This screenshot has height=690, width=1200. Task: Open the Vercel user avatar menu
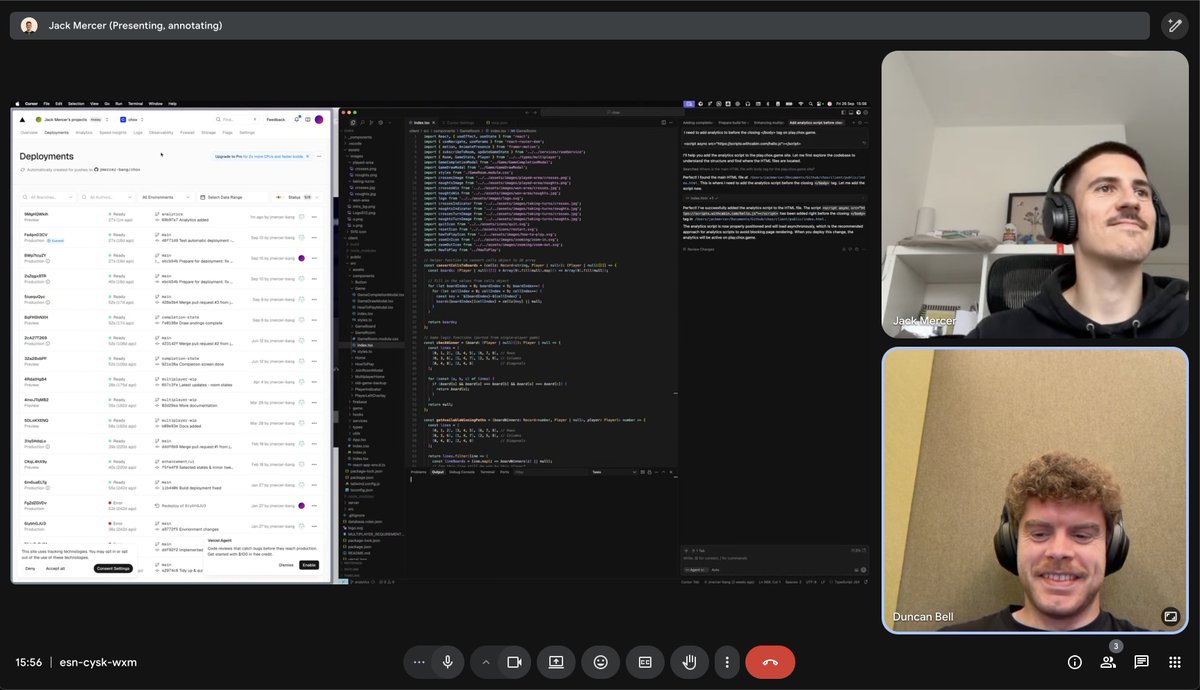point(319,119)
